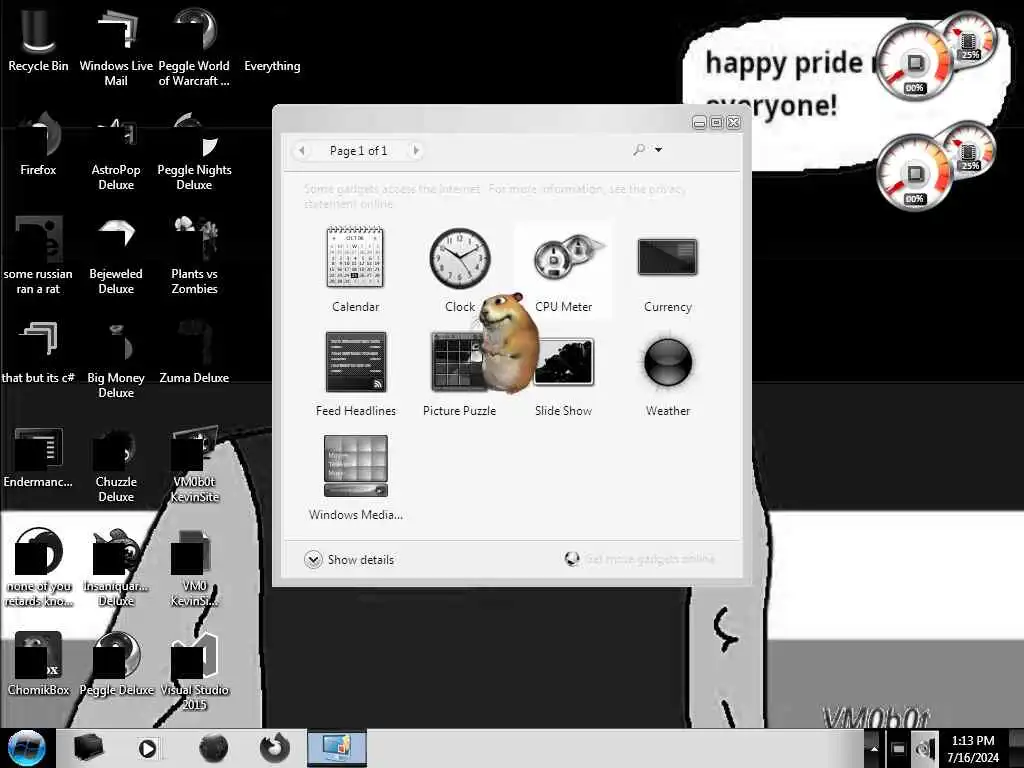Launch Firefox from desktop

point(38,144)
